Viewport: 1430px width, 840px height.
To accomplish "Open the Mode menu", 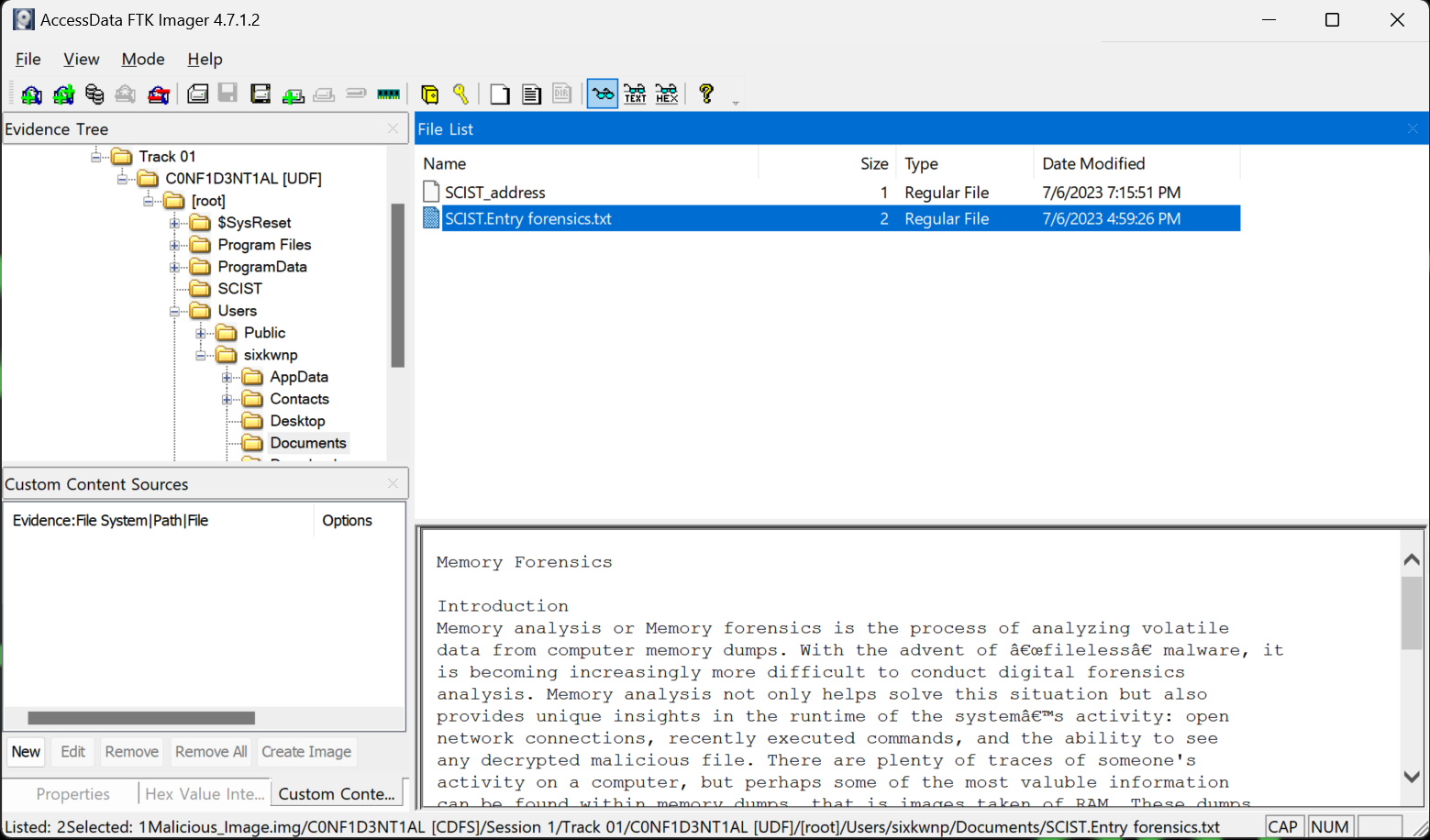I will 143,59.
